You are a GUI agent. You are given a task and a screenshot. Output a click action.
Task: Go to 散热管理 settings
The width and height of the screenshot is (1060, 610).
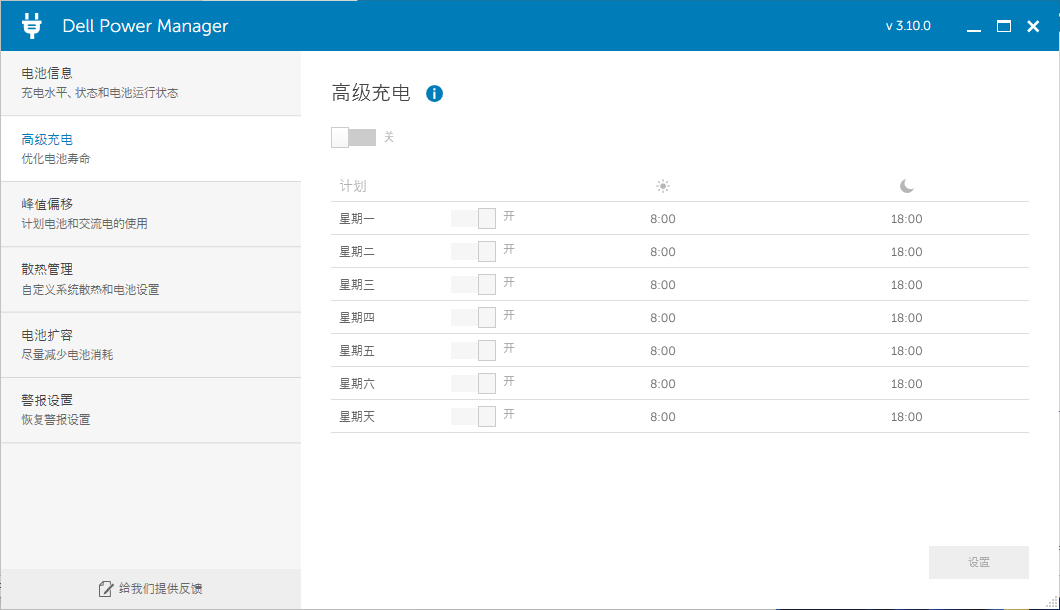click(x=151, y=279)
